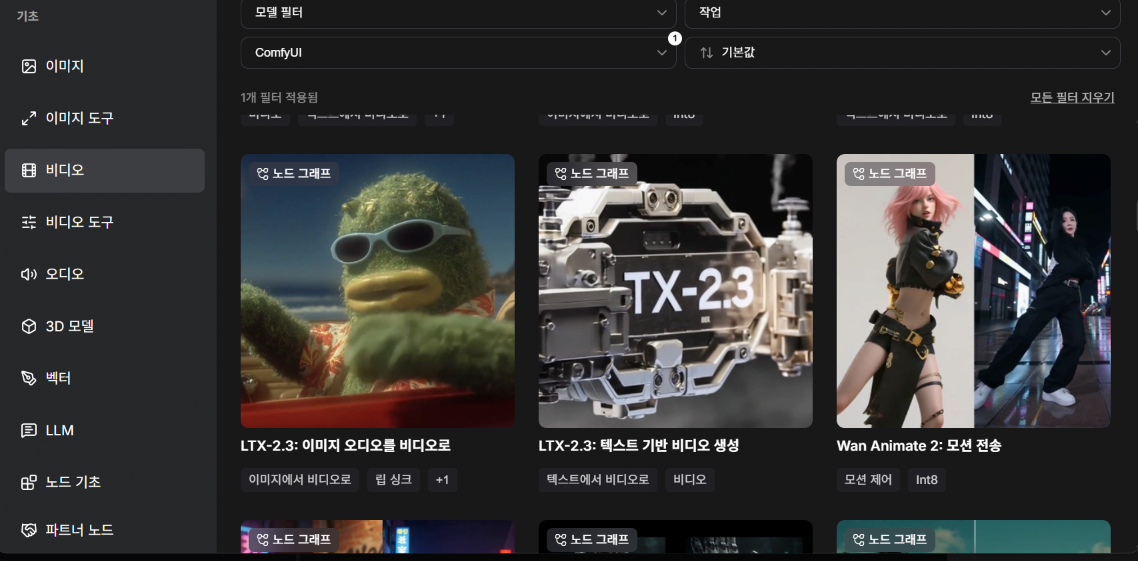Select 파트너 노드 category in sidebar
The height and width of the screenshot is (561, 1138).
click(x=105, y=530)
